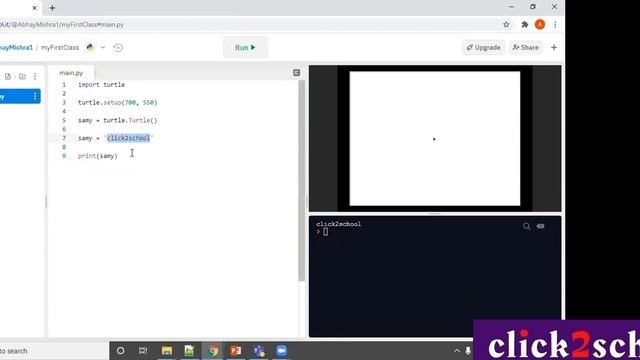Click the Upgrade button

coord(484,47)
